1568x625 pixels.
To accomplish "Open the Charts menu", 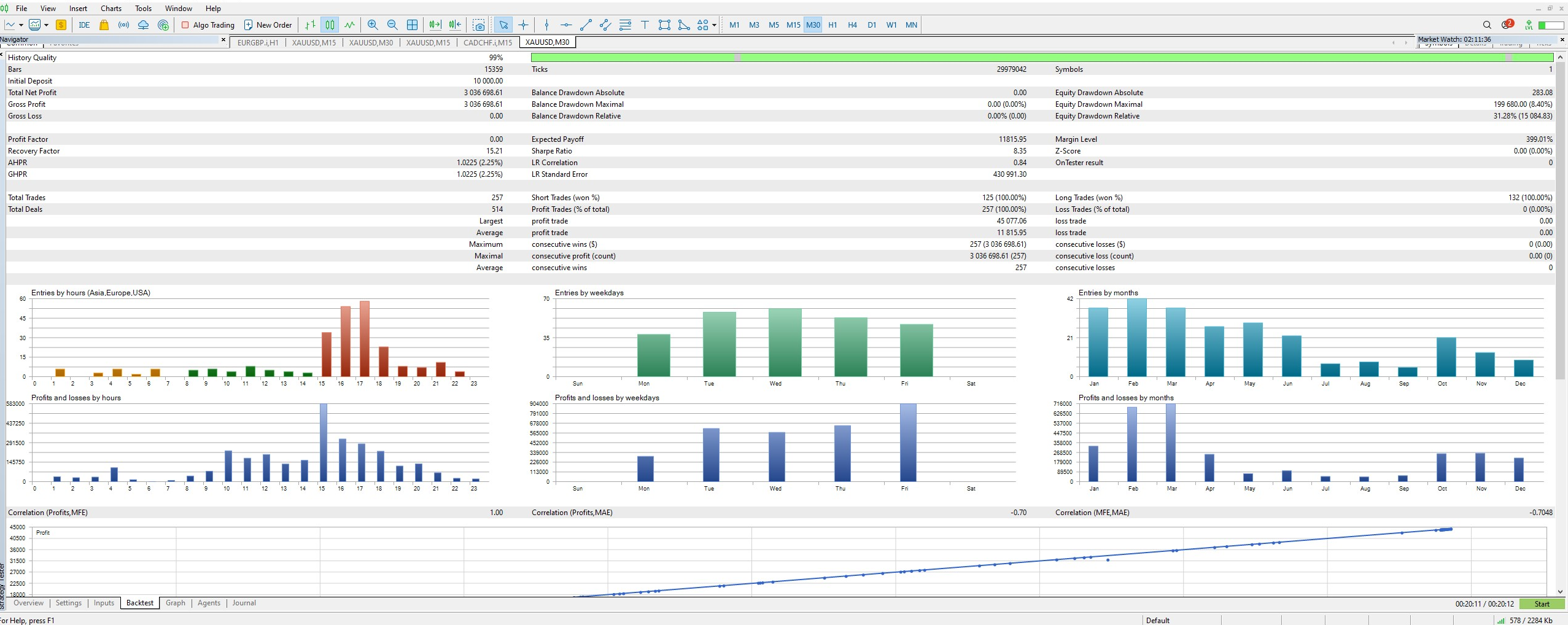I will pos(111,9).
